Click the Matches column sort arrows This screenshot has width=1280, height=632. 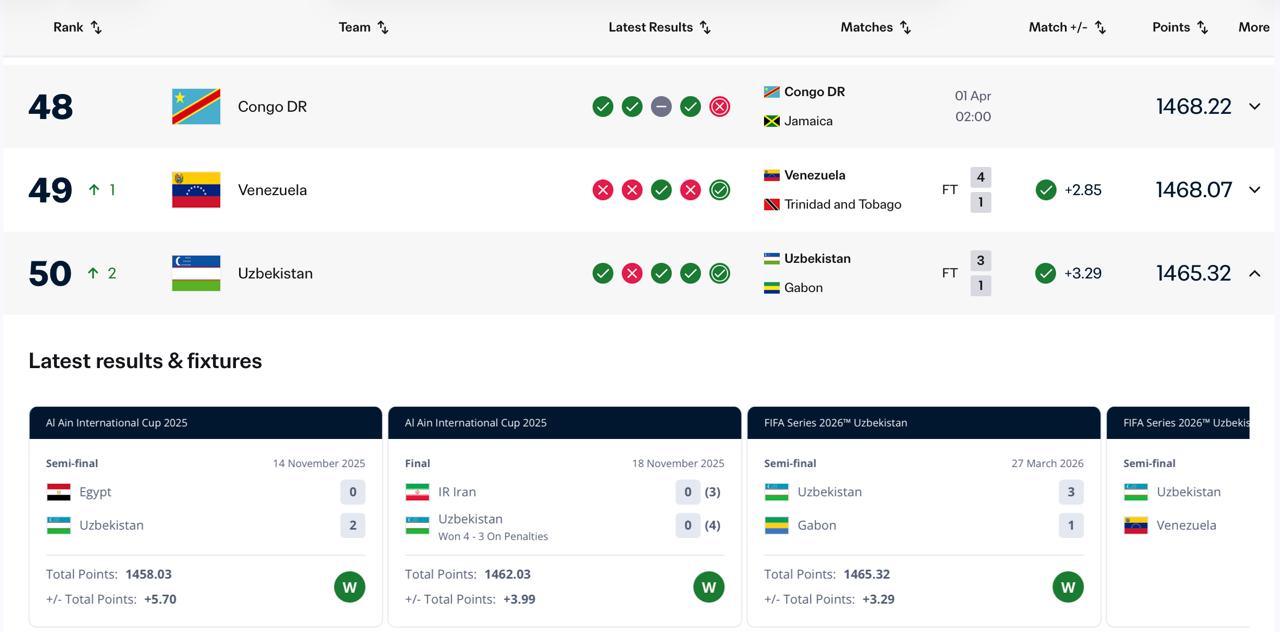pyautogui.click(x=905, y=28)
